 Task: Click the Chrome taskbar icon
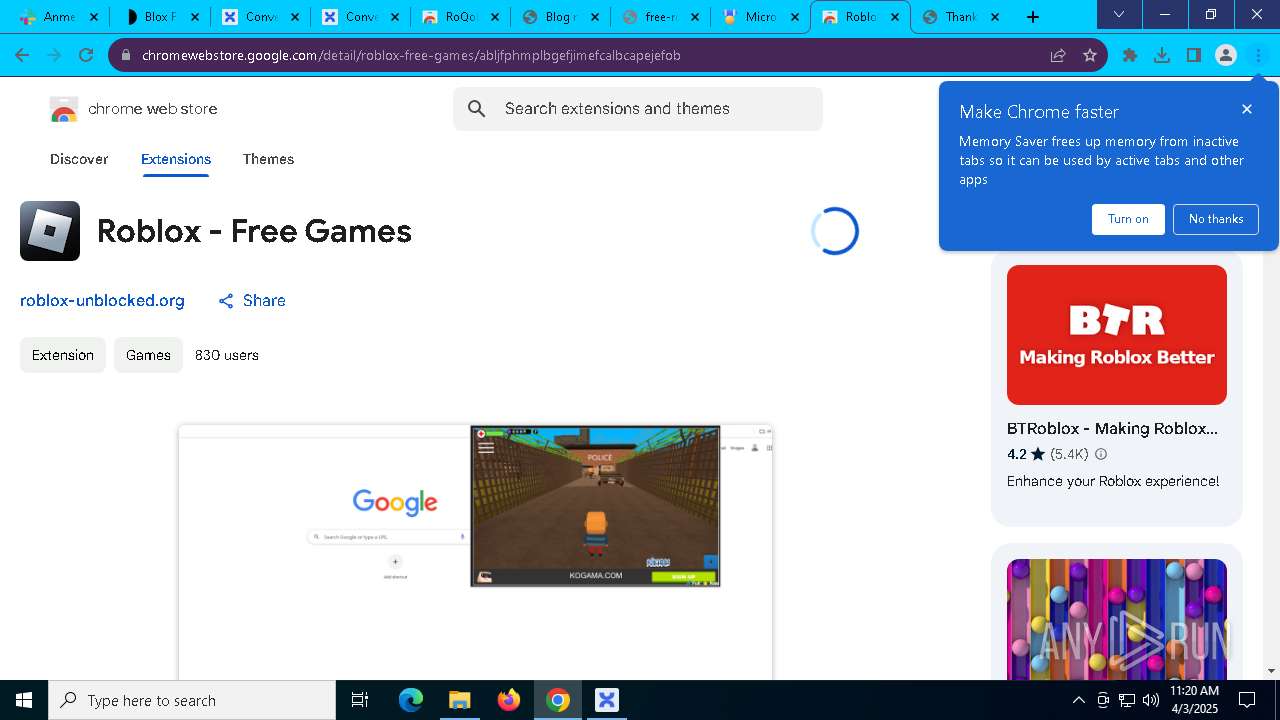tap(558, 700)
